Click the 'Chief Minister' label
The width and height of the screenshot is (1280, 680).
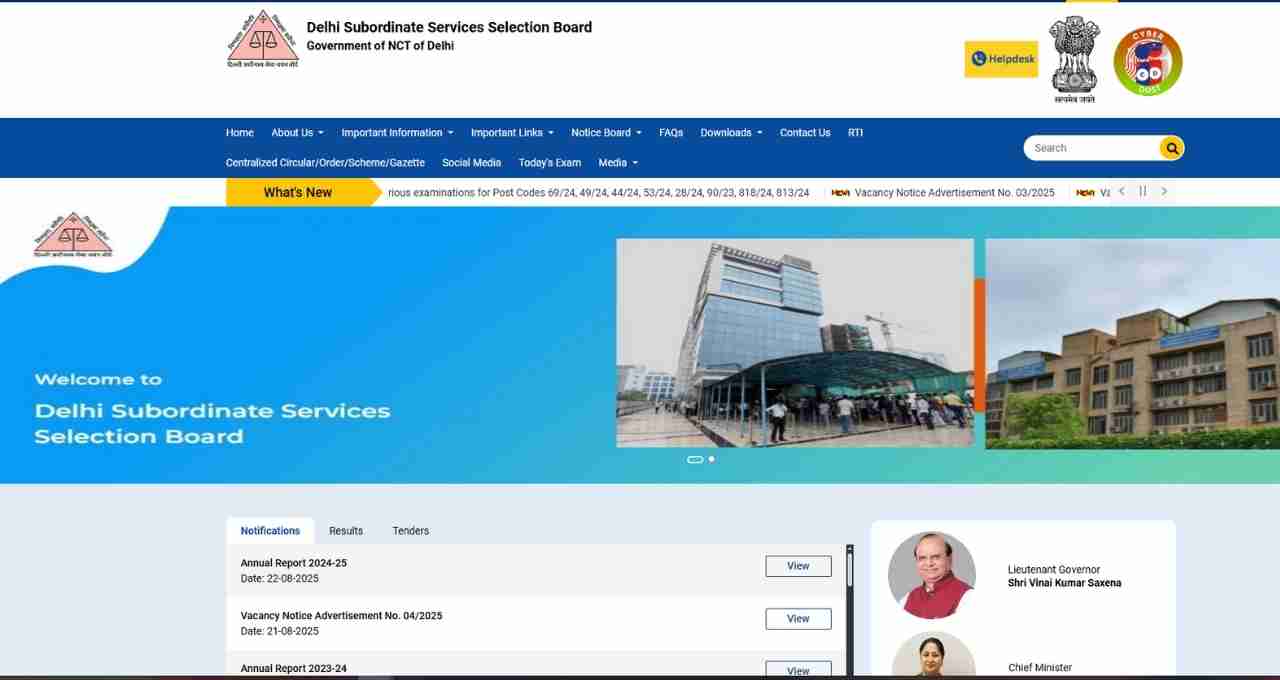tap(1040, 668)
